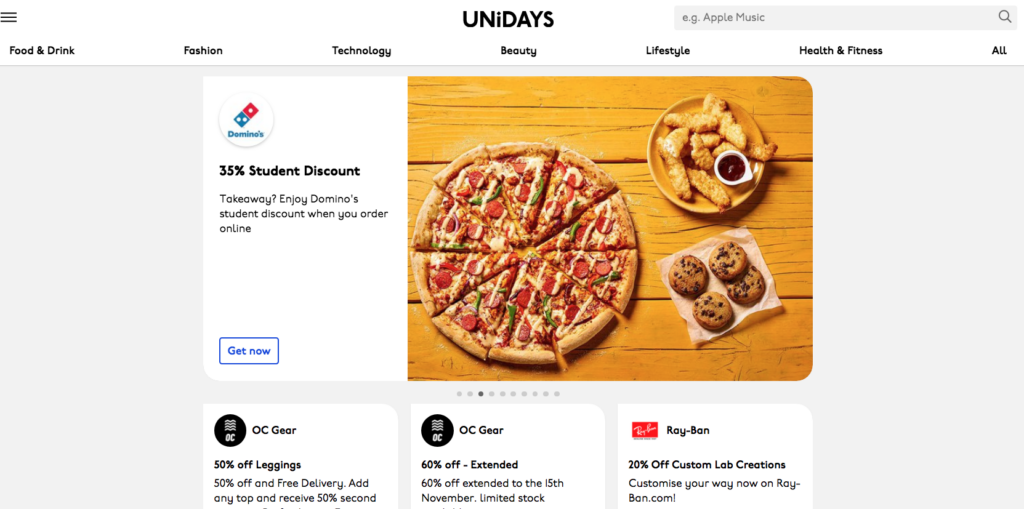Click the Get now button
Viewport: 1024px width, 509px height.
click(x=249, y=351)
